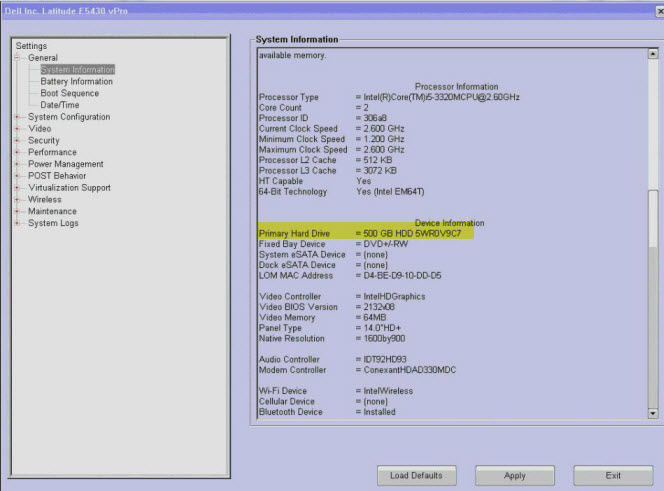Open the Boot Sequence settings
This screenshot has width=664, height=491.
click(x=69, y=93)
